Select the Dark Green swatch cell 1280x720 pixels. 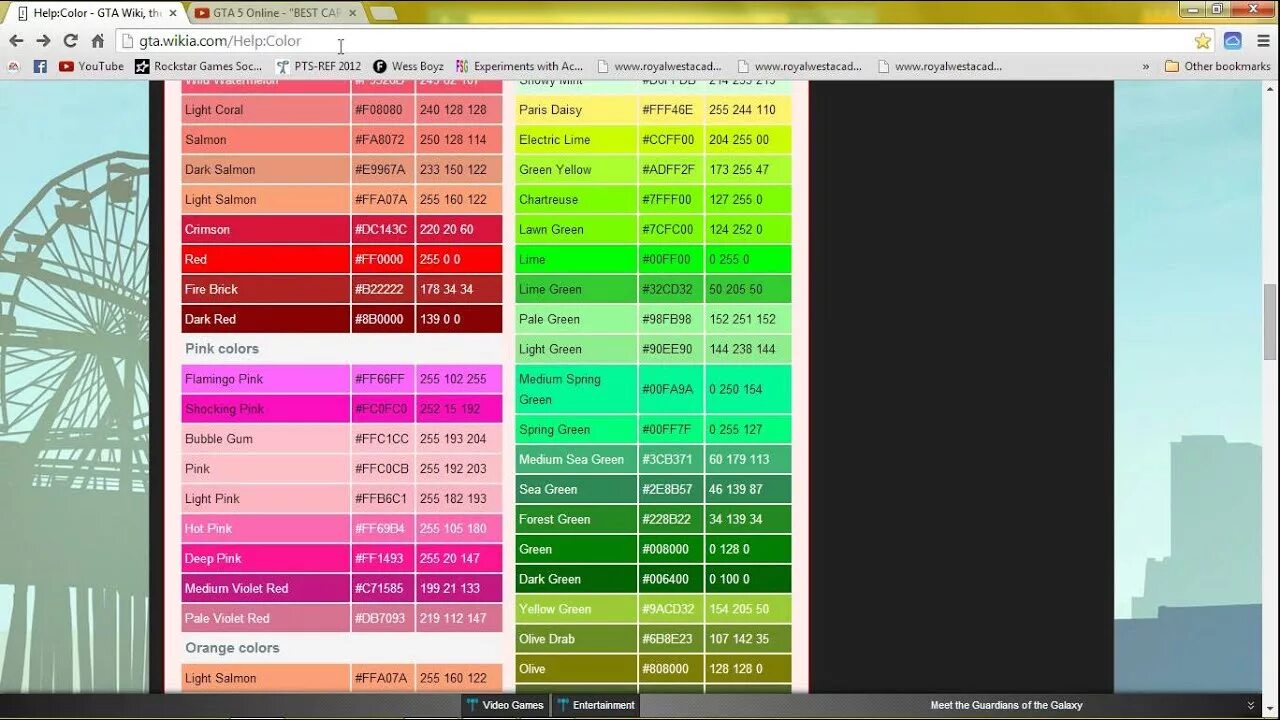pyautogui.click(x=576, y=578)
